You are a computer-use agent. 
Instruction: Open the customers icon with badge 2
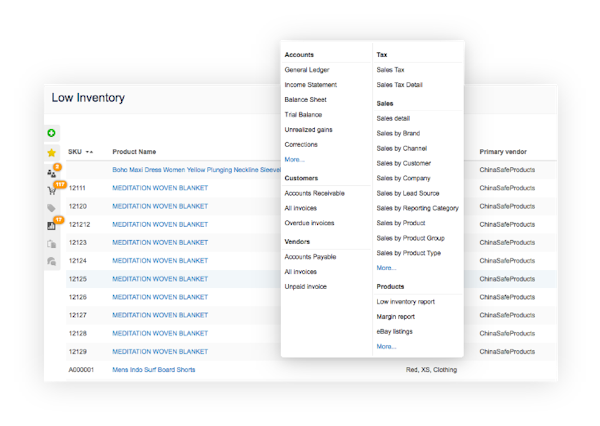[x=51, y=173]
